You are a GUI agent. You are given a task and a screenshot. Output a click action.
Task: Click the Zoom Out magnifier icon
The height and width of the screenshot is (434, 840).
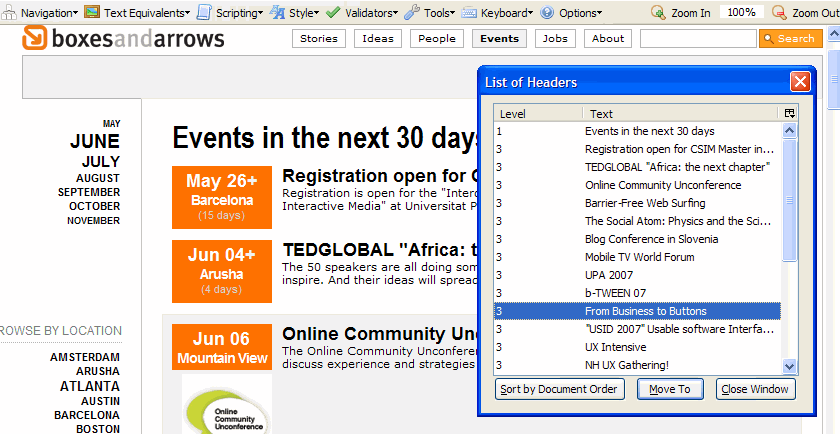click(779, 12)
